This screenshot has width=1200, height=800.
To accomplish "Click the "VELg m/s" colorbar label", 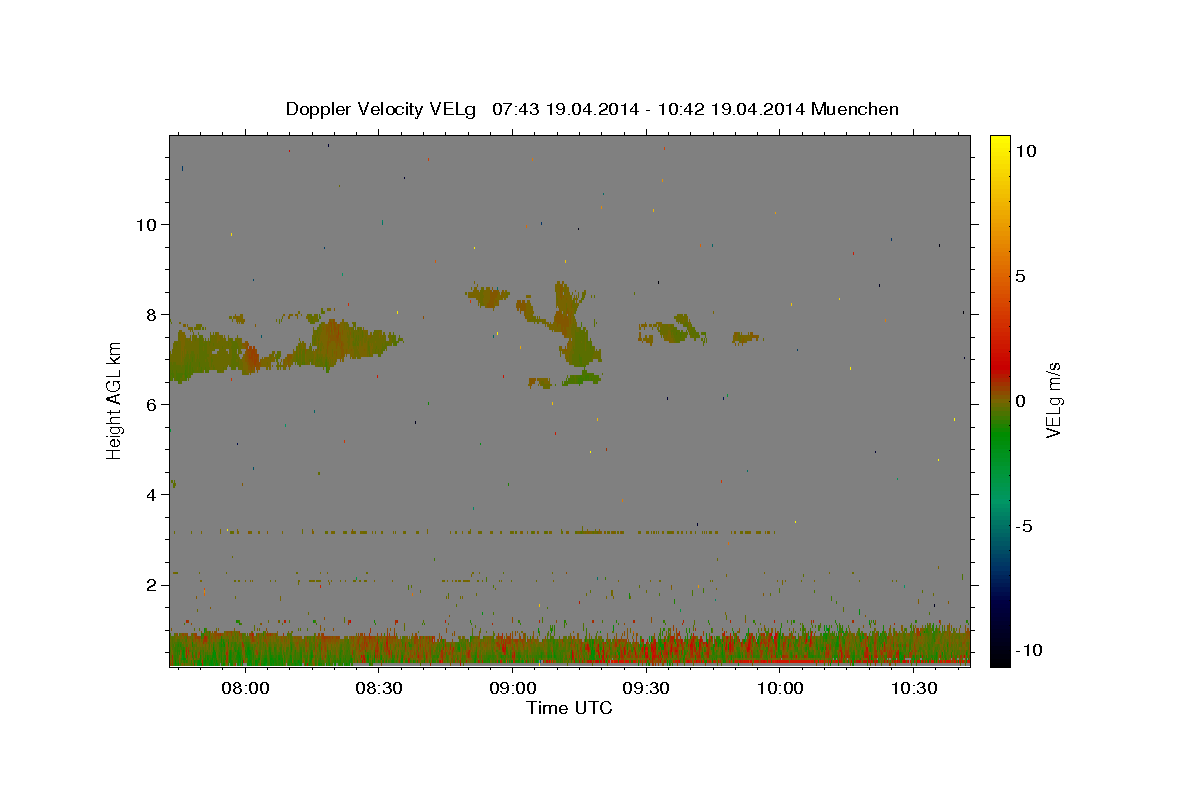I will tap(1054, 400).
